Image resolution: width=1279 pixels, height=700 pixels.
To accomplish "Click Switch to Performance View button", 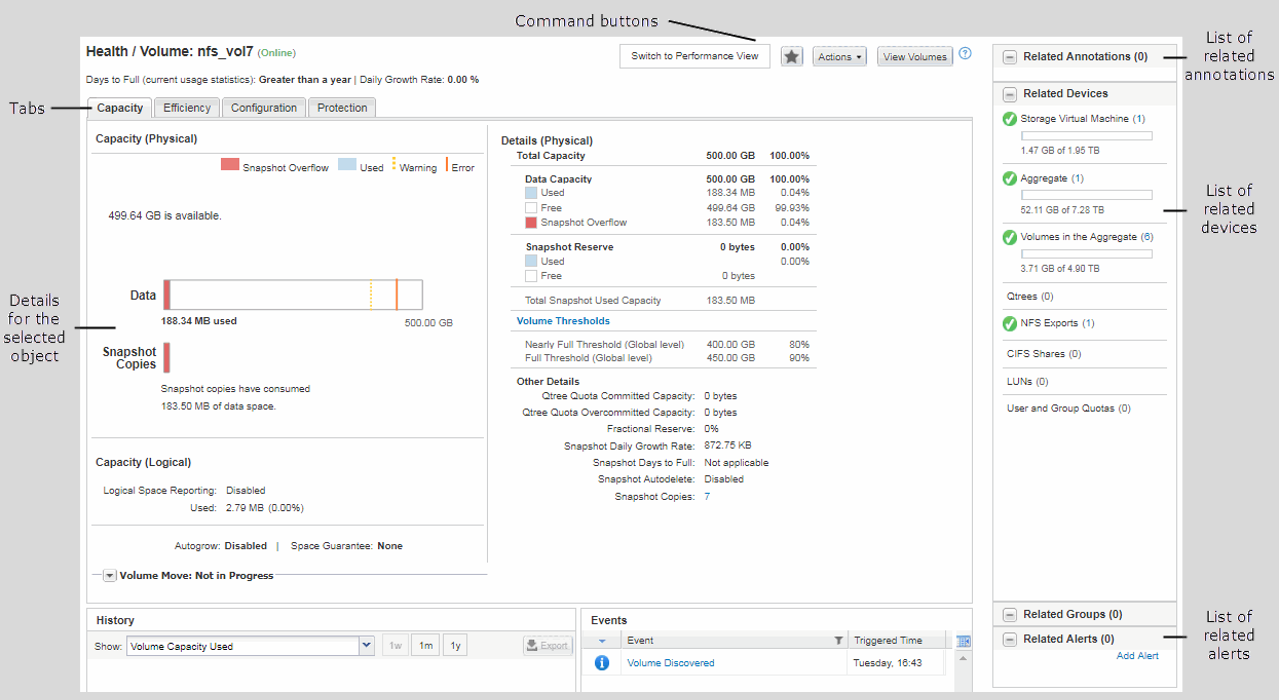I will click(695, 57).
